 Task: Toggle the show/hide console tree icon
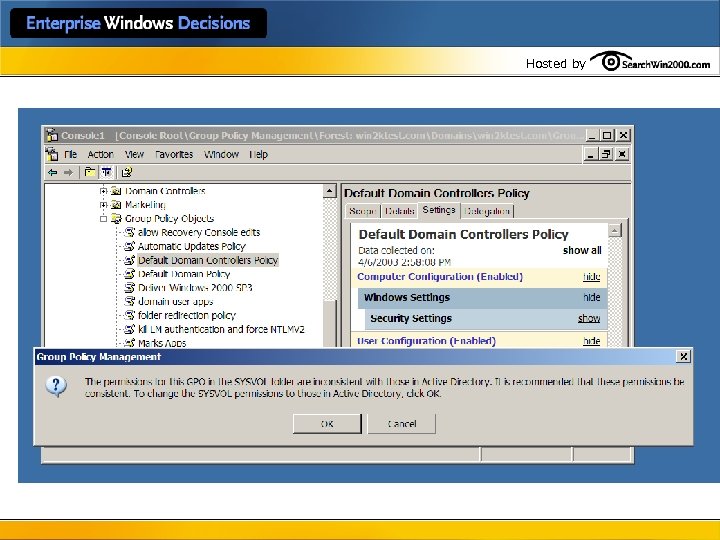click(x=107, y=172)
